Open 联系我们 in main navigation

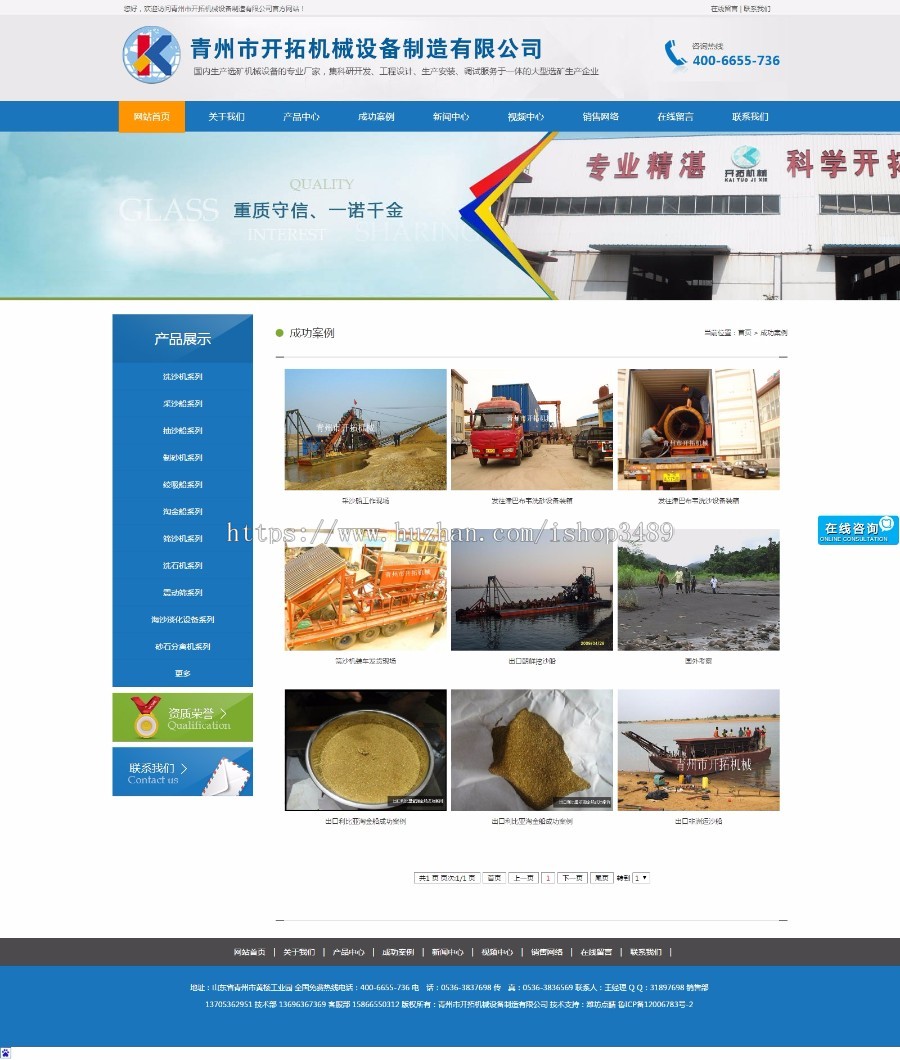[x=750, y=117]
